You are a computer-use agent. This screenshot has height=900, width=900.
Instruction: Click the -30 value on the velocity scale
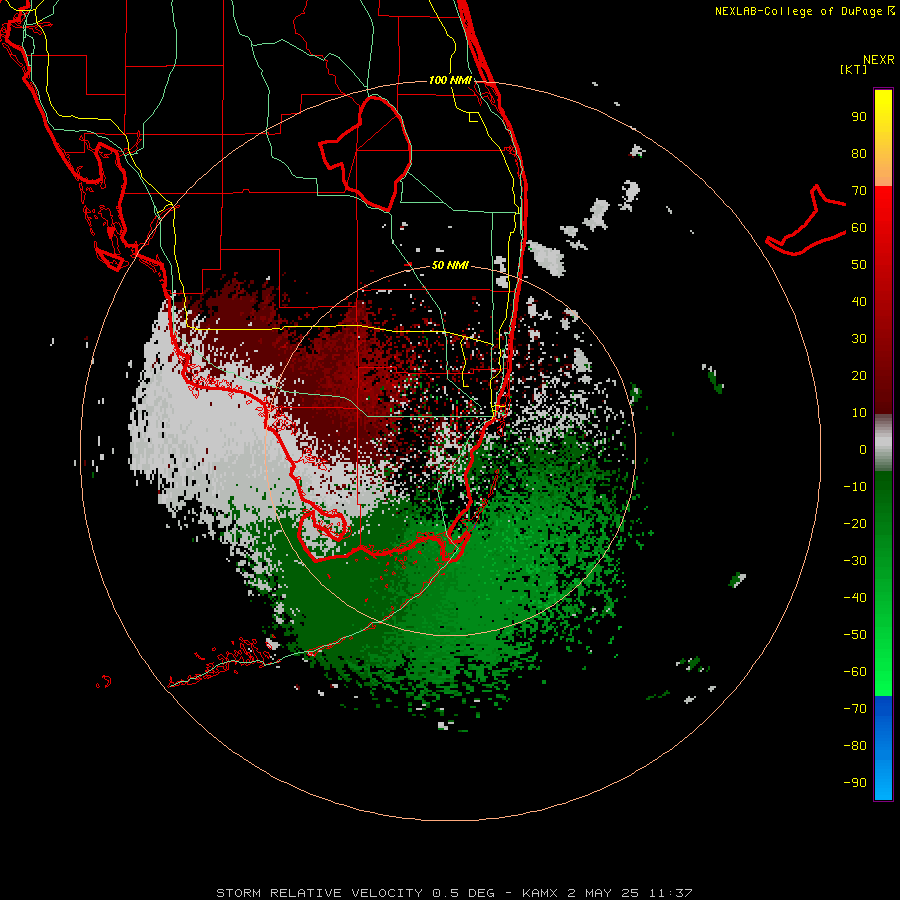[x=855, y=560]
